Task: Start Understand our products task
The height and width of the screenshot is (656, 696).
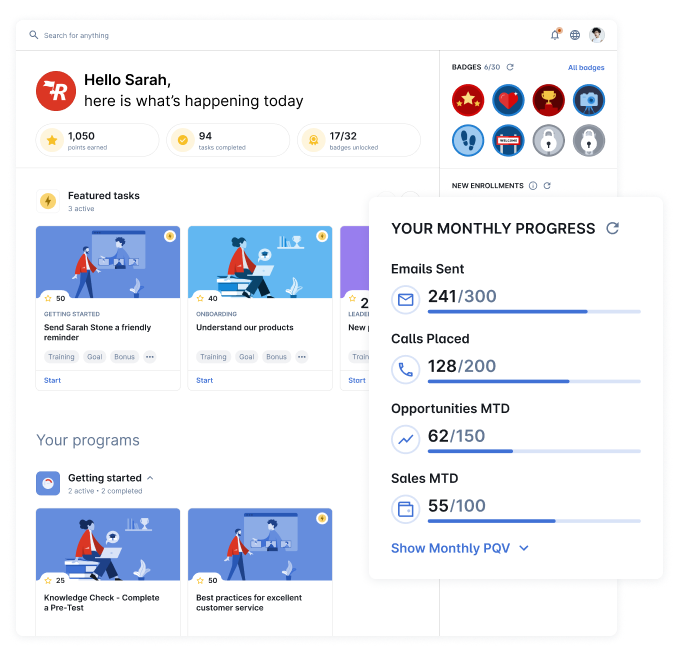Action: 205,380
